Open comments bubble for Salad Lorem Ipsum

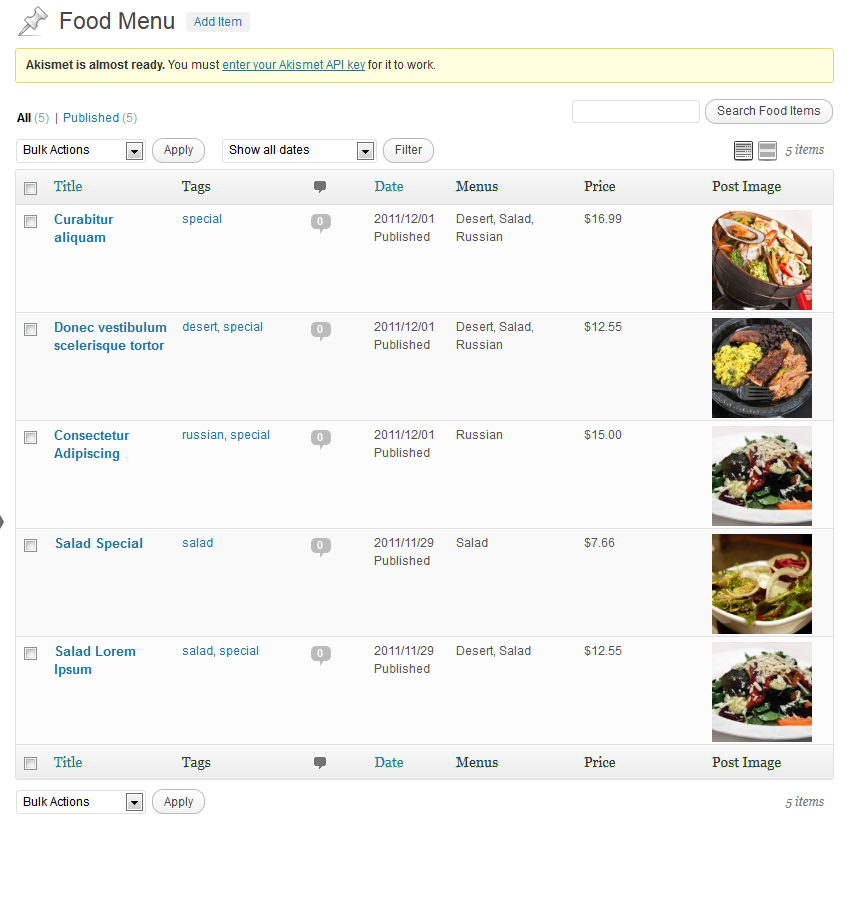pos(321,653)
